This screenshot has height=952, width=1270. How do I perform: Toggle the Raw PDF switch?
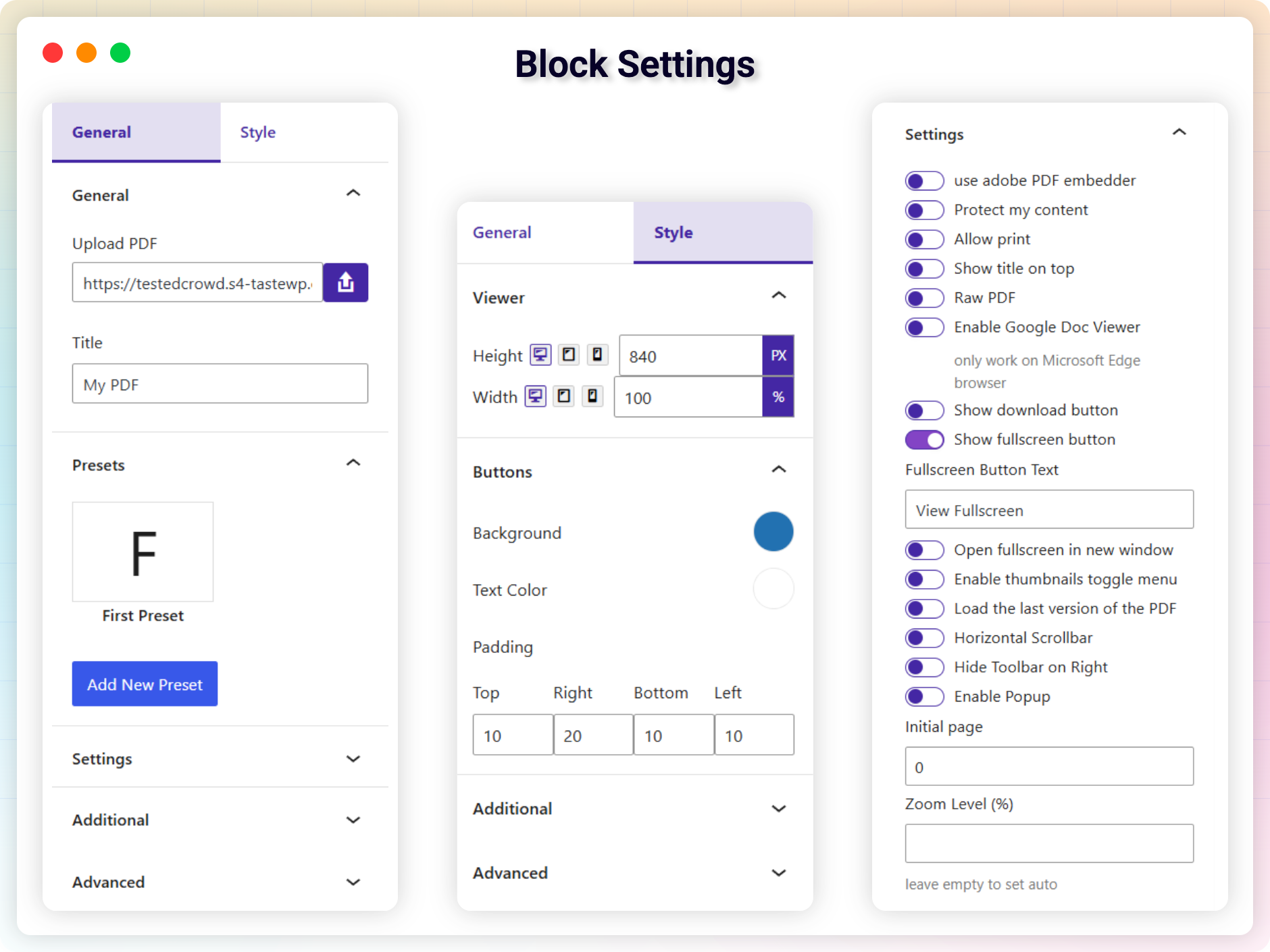[x=924, y=298]
